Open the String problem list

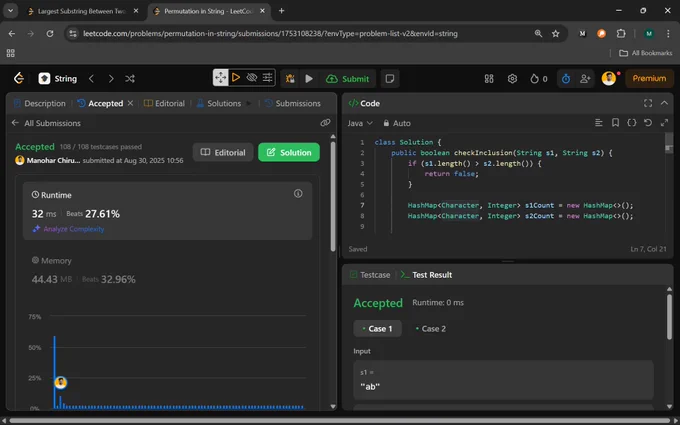click(58, 78)
